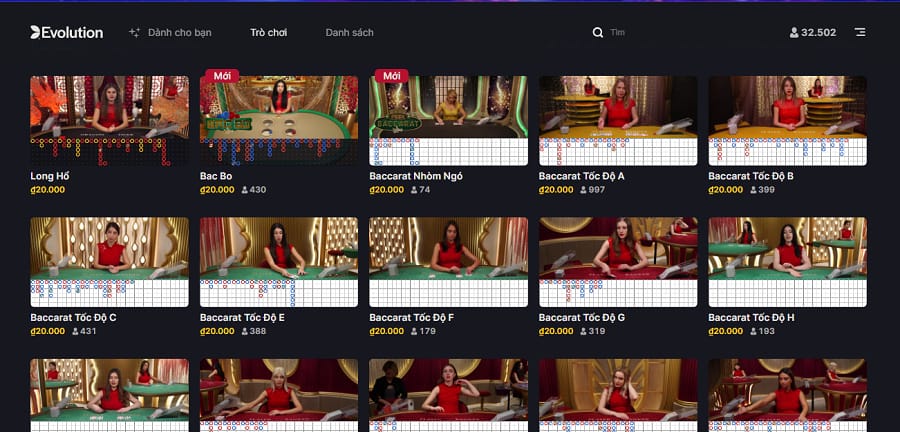
Task: Click the Baccarat Tốc Độ H title
Action: 751,317
